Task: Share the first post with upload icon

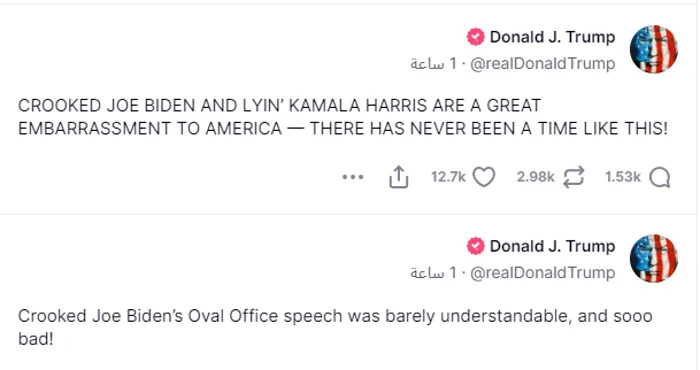Action: click(399, 177)
